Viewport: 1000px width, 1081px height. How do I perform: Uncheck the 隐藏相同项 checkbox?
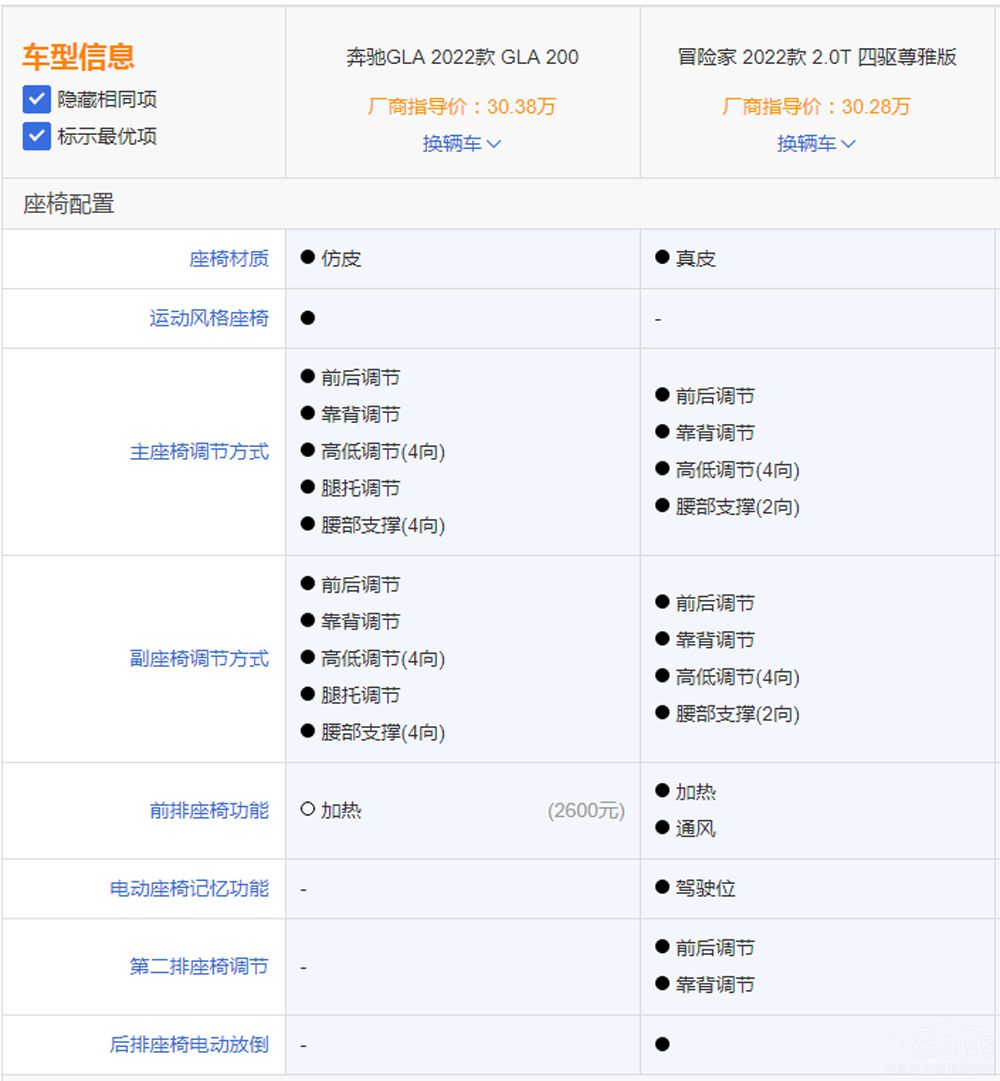pos(37,99)
